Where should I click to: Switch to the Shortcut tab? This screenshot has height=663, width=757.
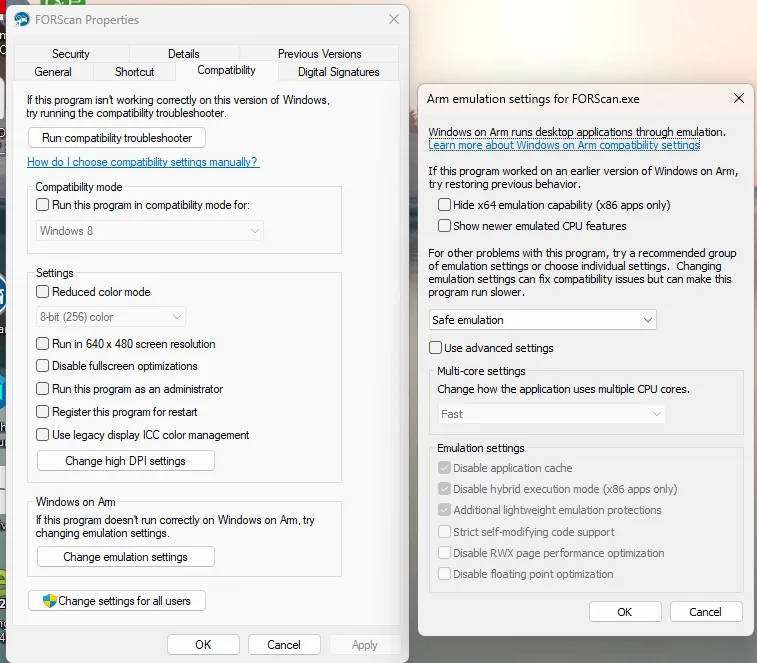click(x=134, y=72)
